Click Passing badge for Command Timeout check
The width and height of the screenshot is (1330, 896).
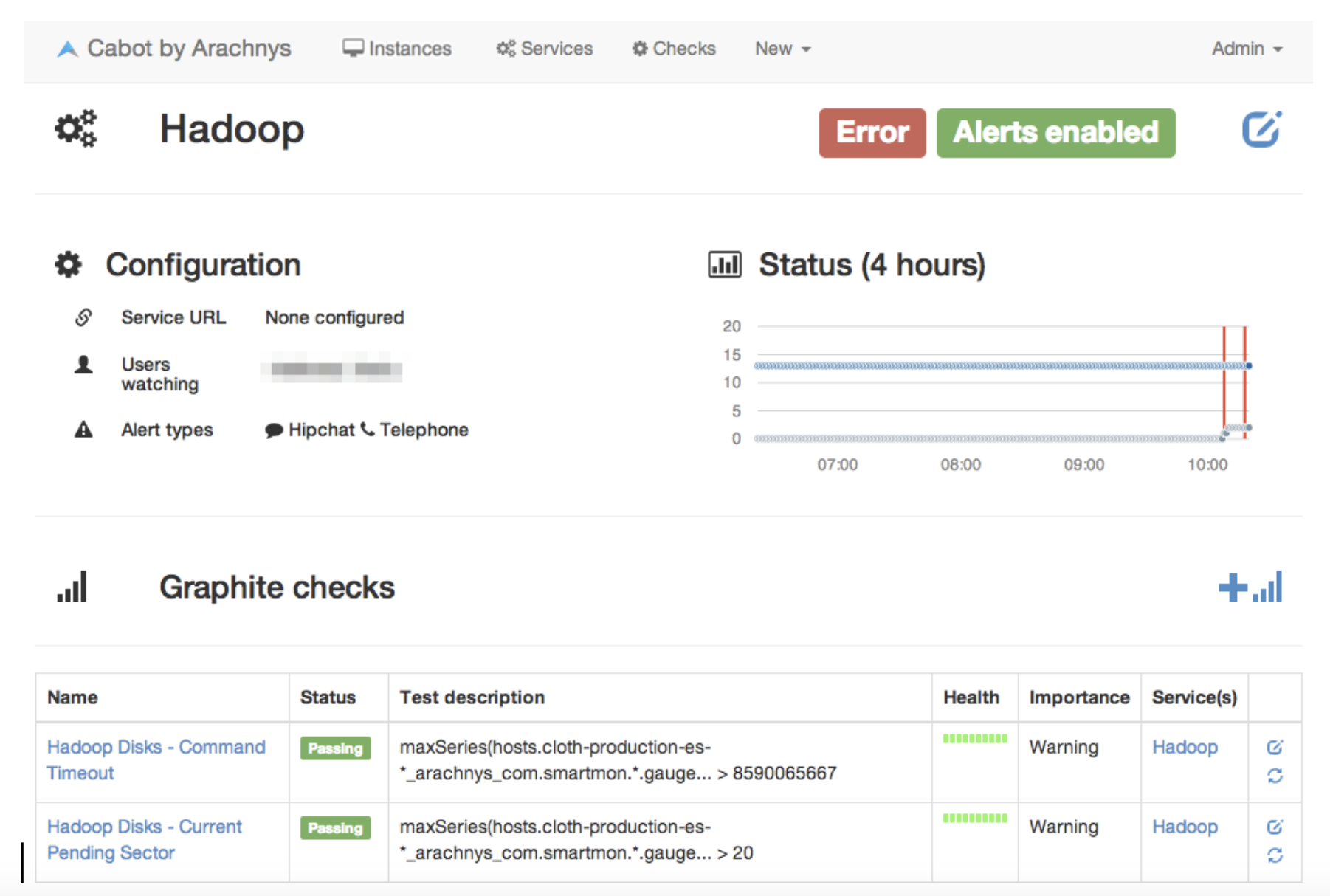[x=335, y=748]
